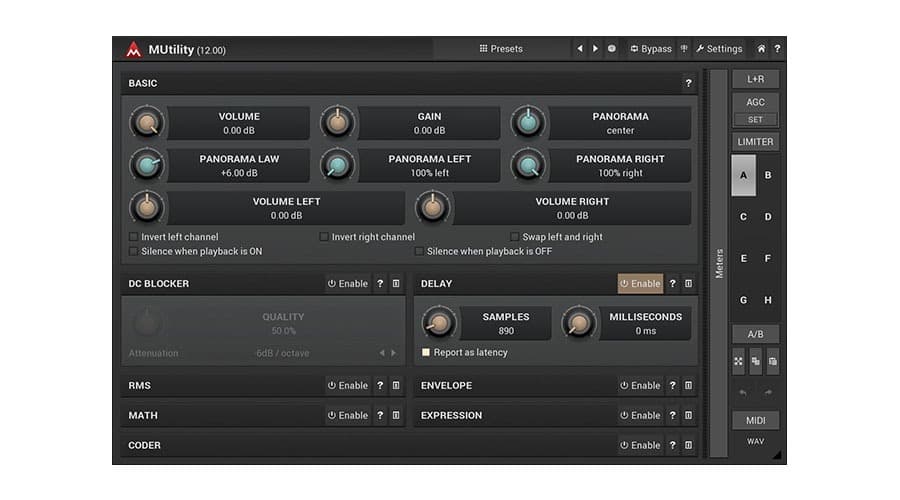The image size is (900, 500).
Task: Open the MIDI settings button
Action: tap(755, 421)
